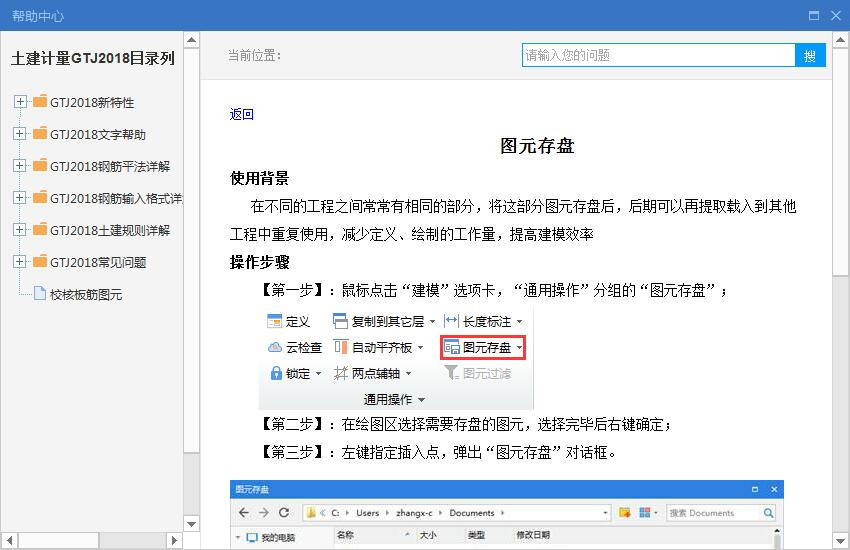Expand the GTJ2018新特性 tree node
The image size is (850, 550).
20,102
